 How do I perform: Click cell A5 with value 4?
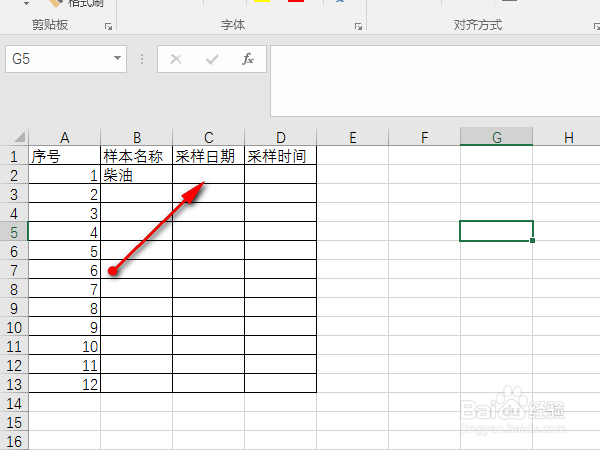(64, 232)
